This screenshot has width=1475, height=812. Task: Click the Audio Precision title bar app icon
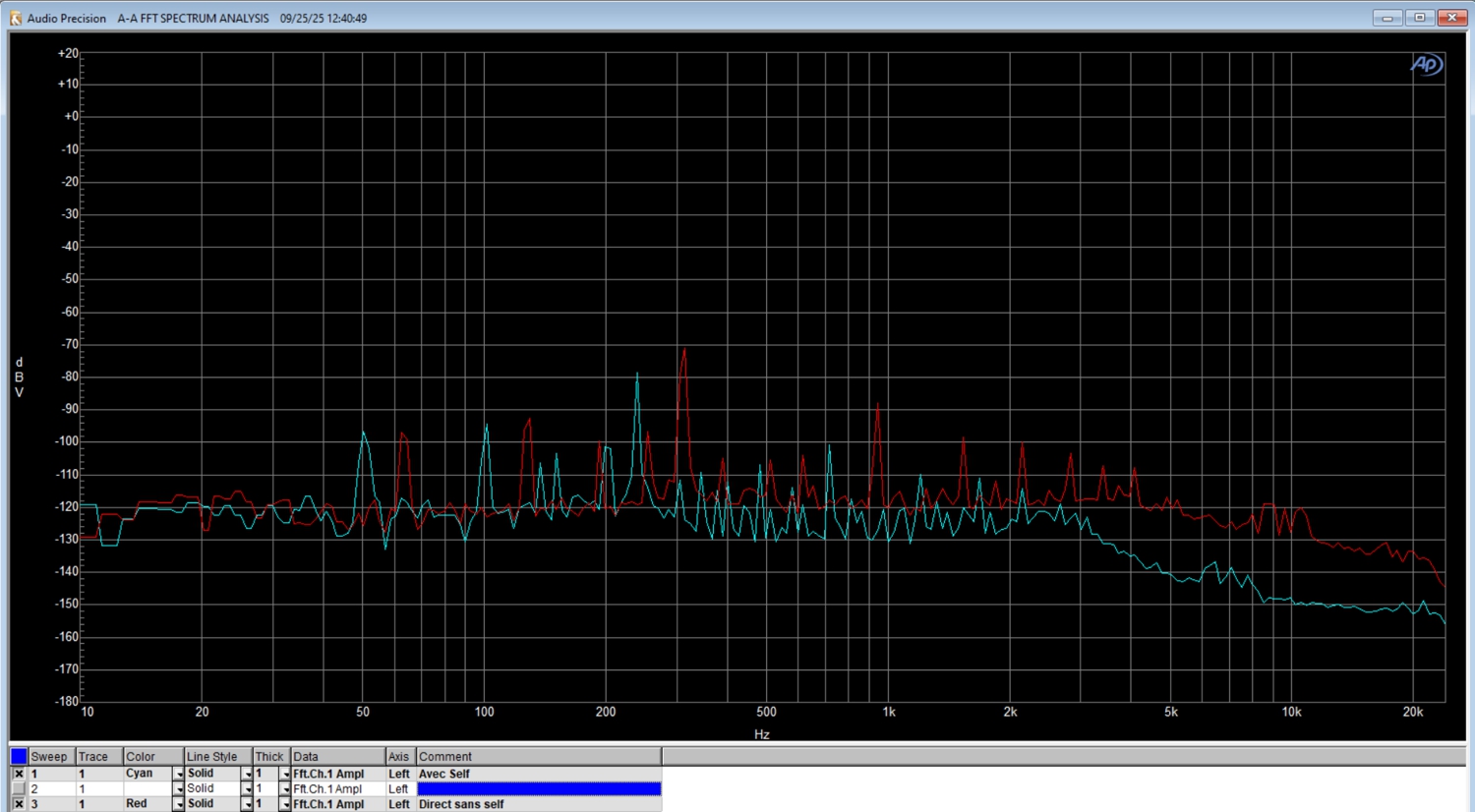tap(15, 18)
